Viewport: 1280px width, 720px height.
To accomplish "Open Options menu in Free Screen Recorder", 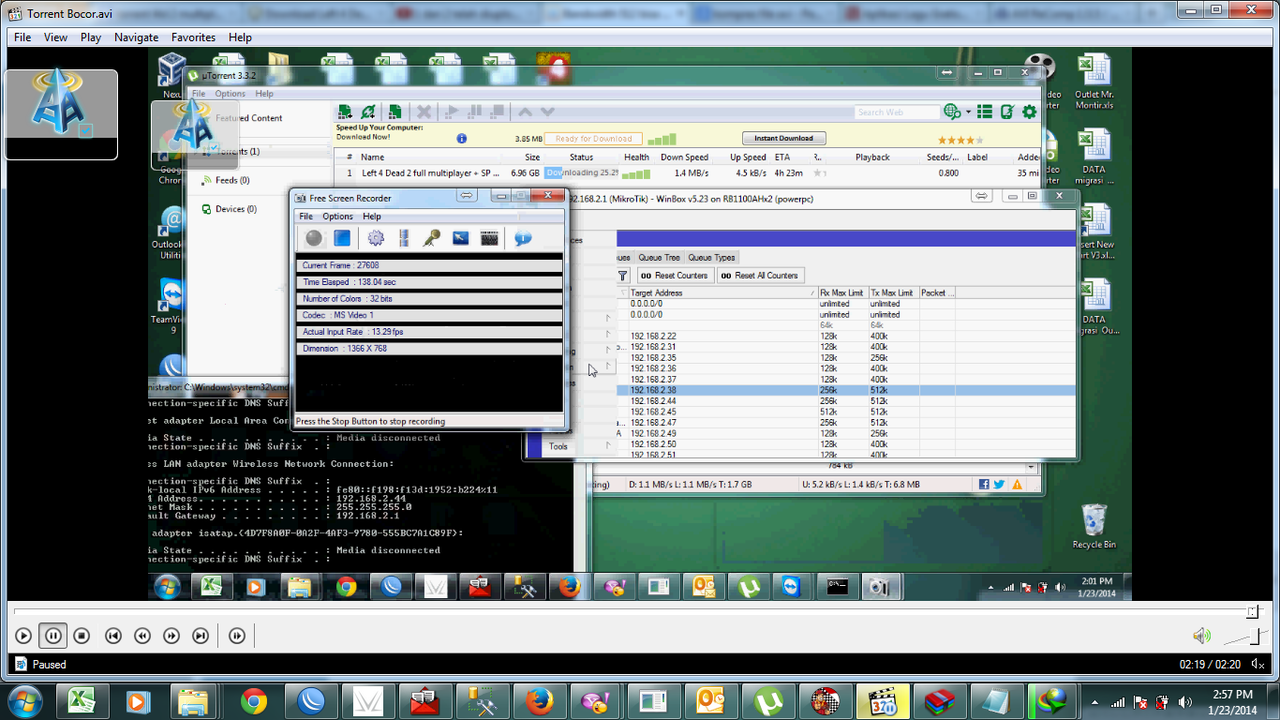I will pos(337,216).
